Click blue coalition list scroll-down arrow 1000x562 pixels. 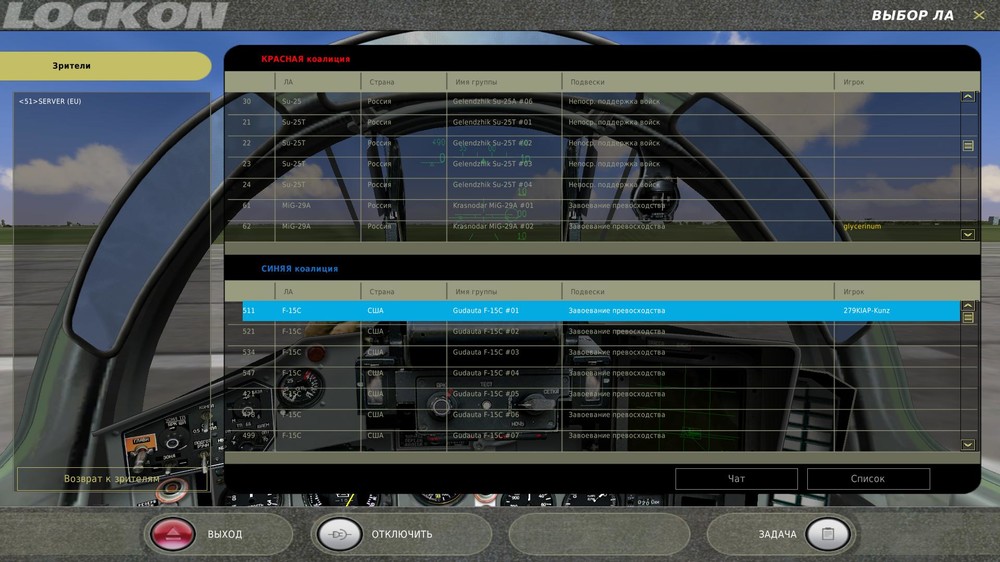[x=967, y=445]
